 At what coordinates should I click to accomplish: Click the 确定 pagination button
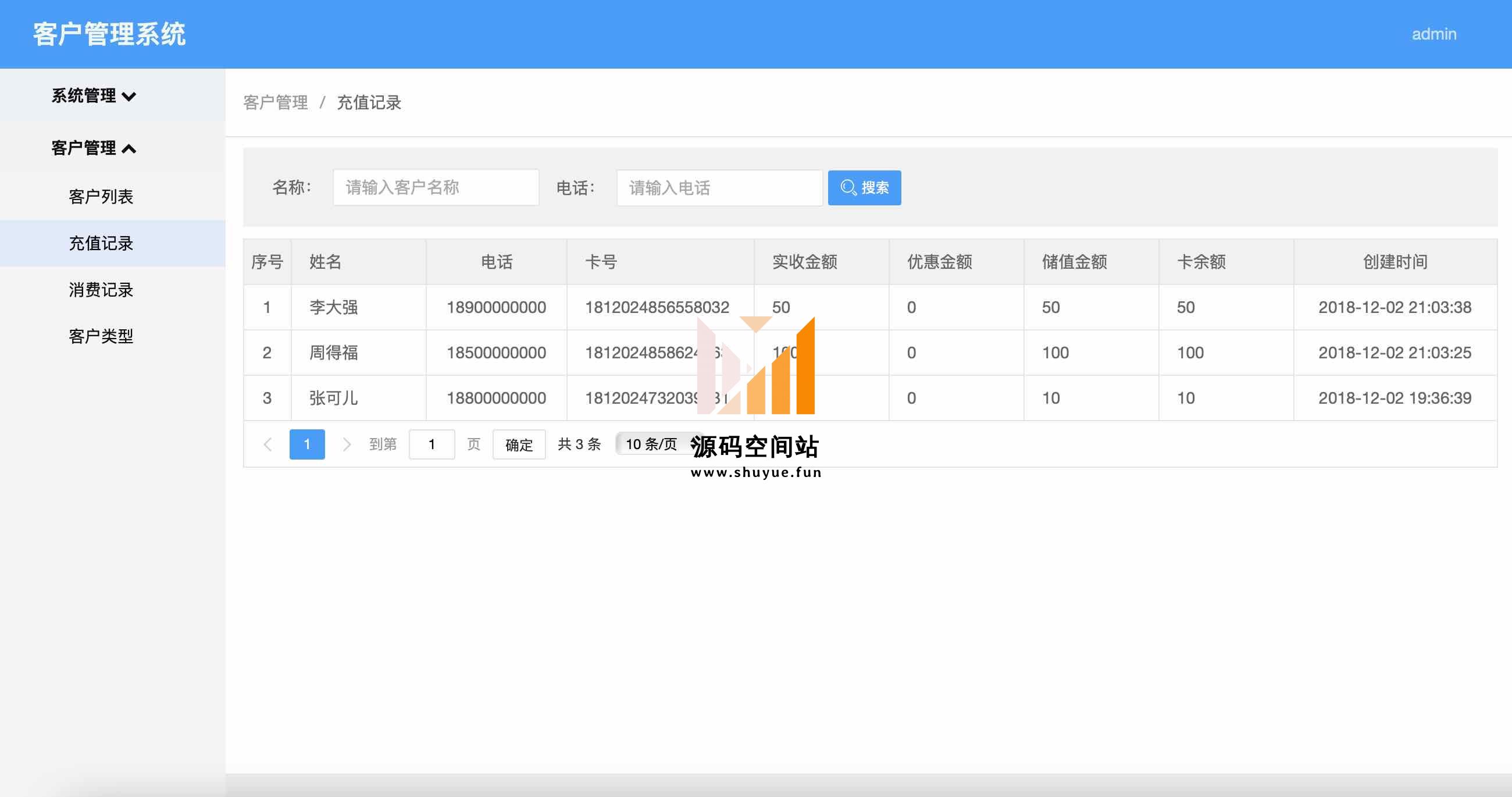click(519, 444)
